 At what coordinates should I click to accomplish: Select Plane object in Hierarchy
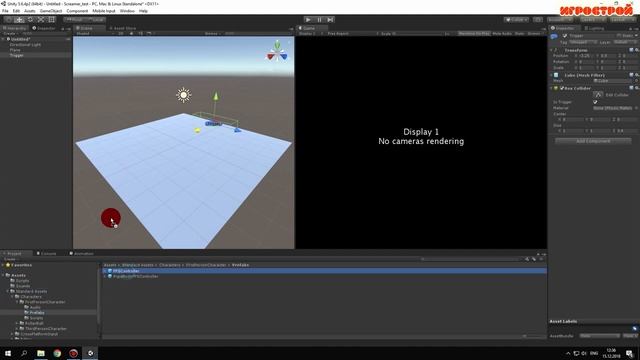tap(15, 50)
